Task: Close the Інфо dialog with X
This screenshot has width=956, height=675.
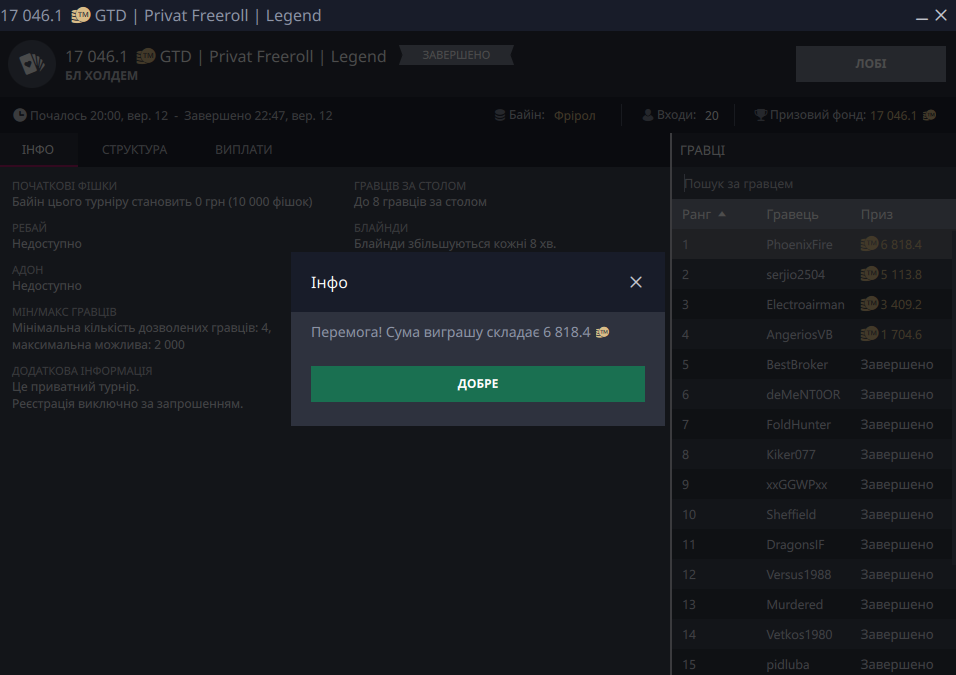Action: (636, 282)
